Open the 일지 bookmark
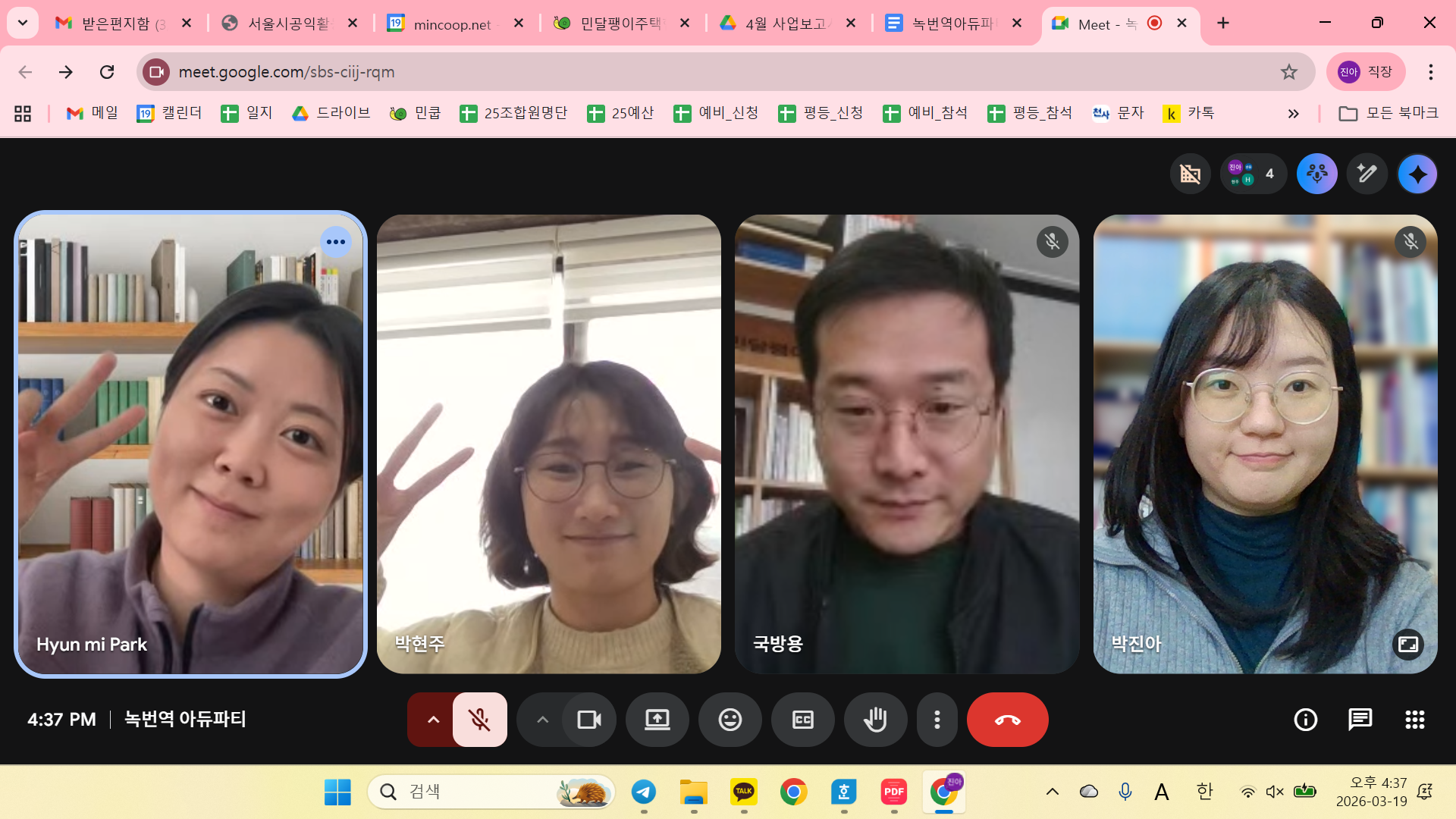Image resolution: width=1456 pixels, height=819 pixels. click(246, 114)
